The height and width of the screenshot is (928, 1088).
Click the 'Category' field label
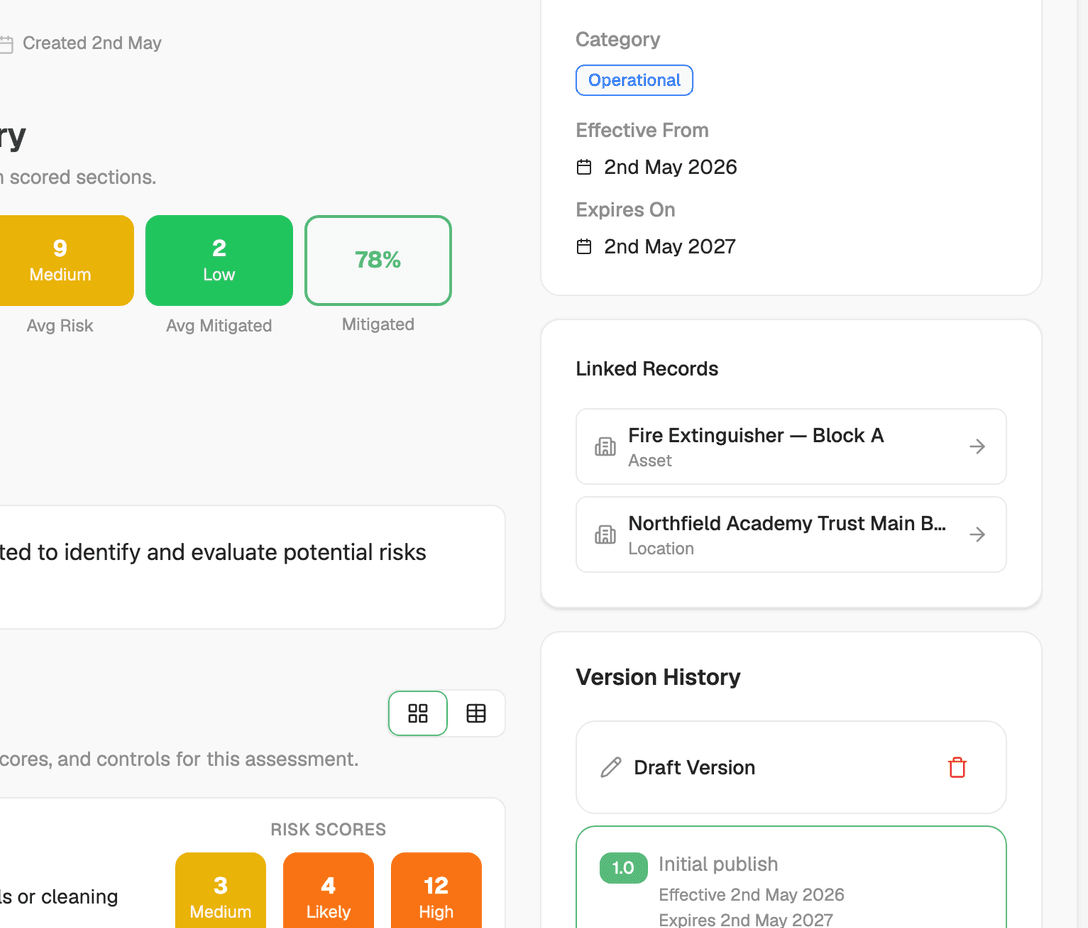(618, 40)
